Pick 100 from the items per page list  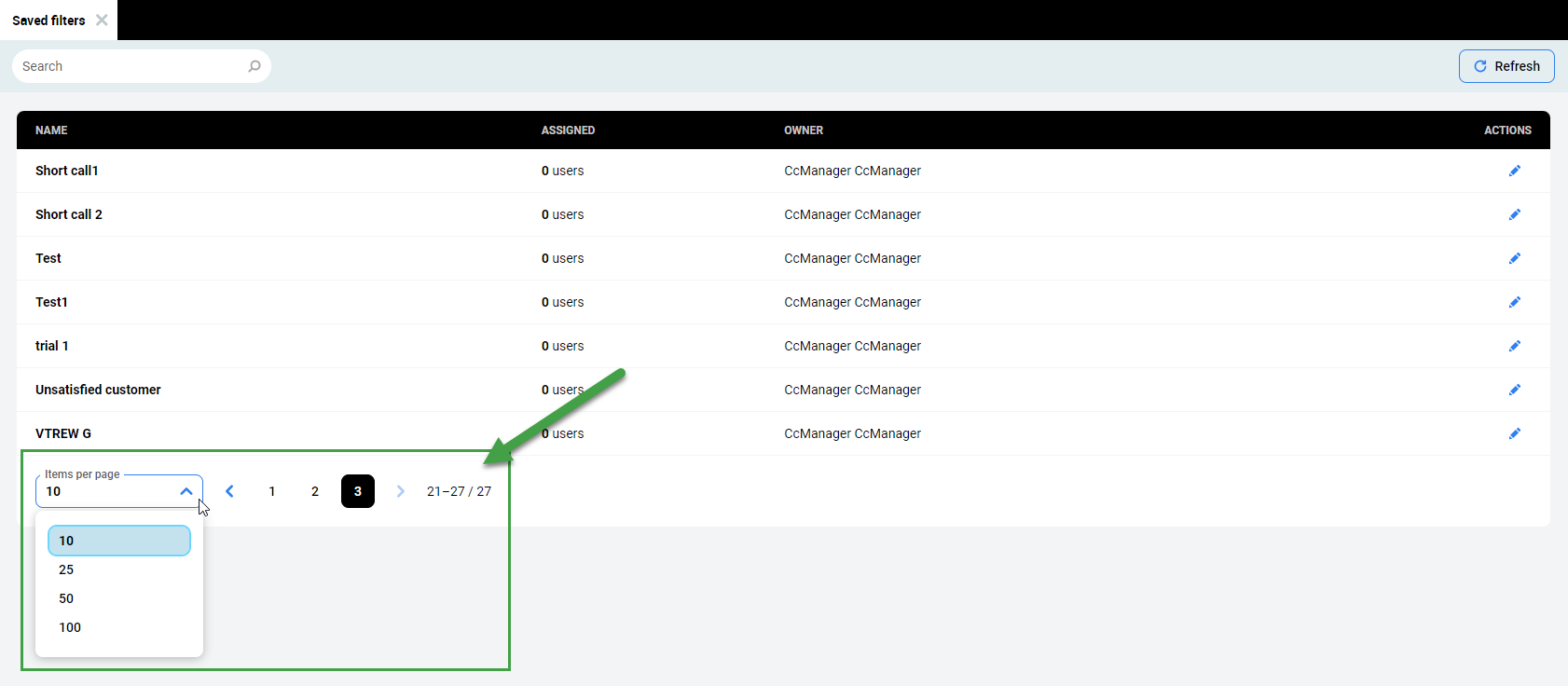tap(70, 627)
